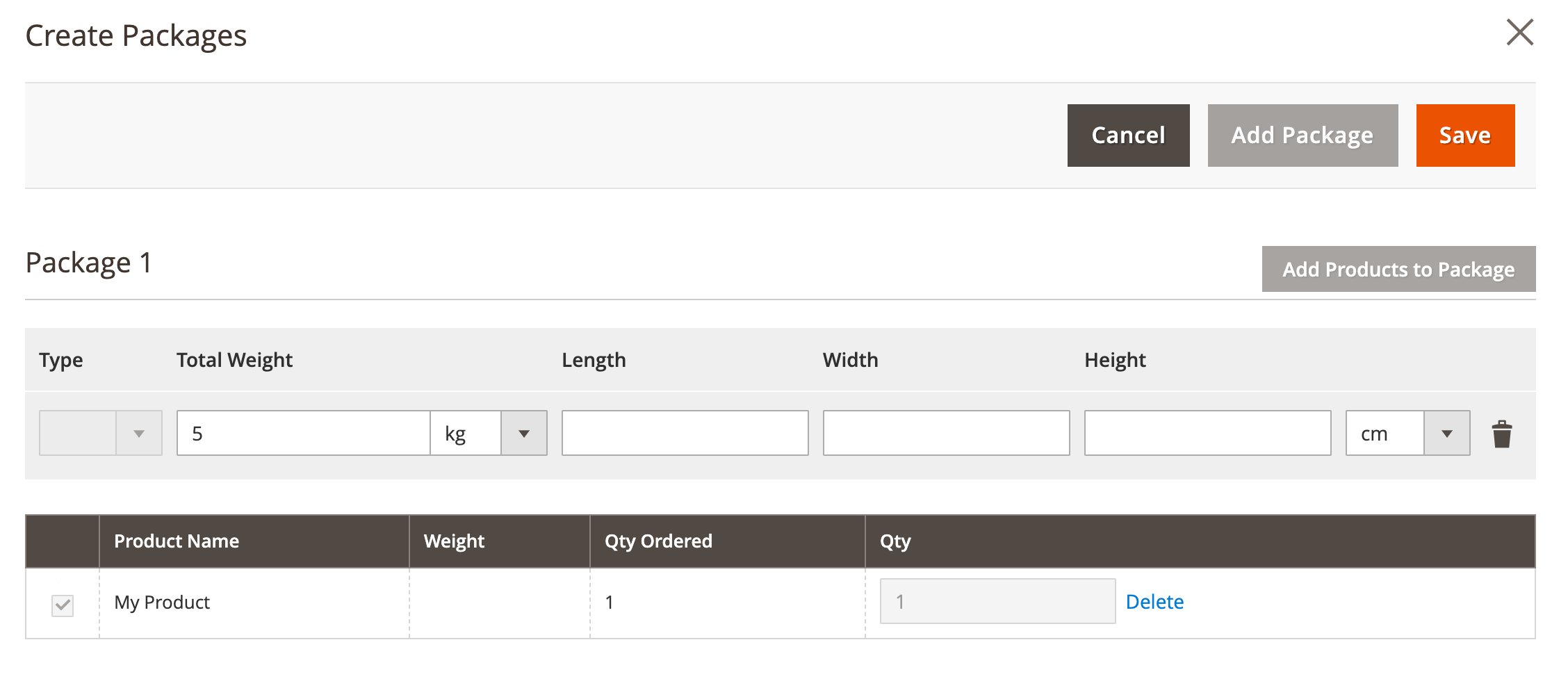Select the My Product row label

[162, 602]
